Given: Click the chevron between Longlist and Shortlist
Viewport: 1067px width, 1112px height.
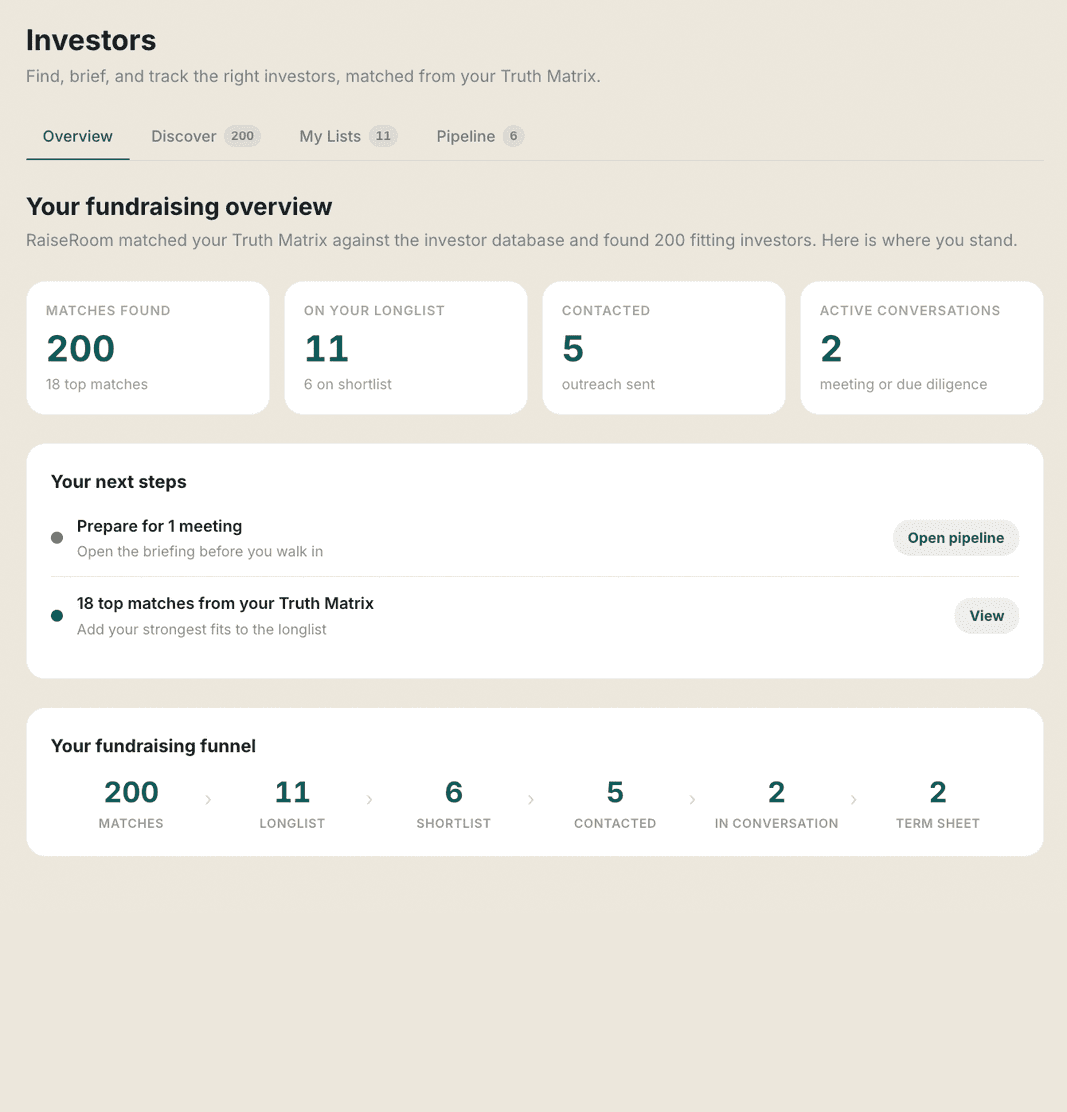Looking at the screenshot, I should 369,800.
